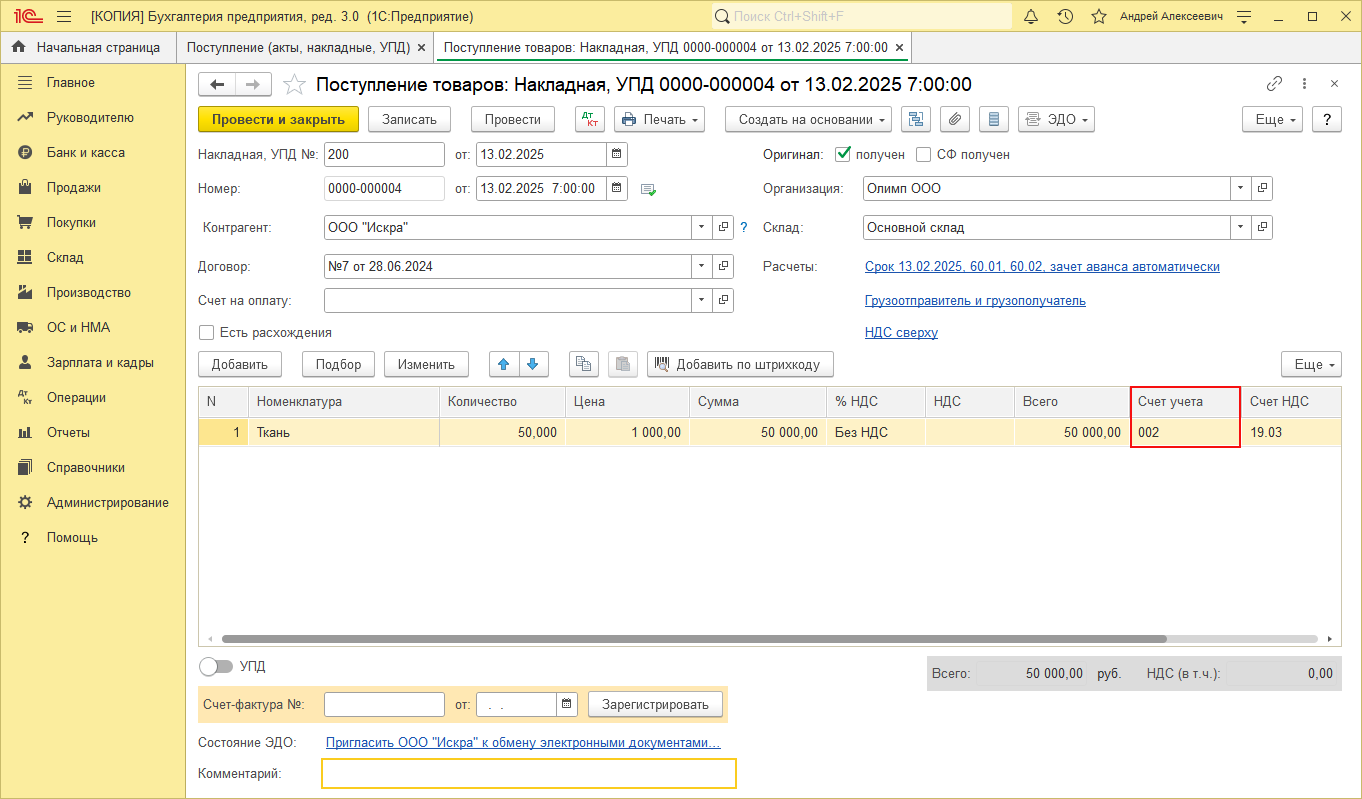The width and height of the screenshot is (1362, 799).
Task: Expand the Организация dropdown list
Action: click(1240, 188)
